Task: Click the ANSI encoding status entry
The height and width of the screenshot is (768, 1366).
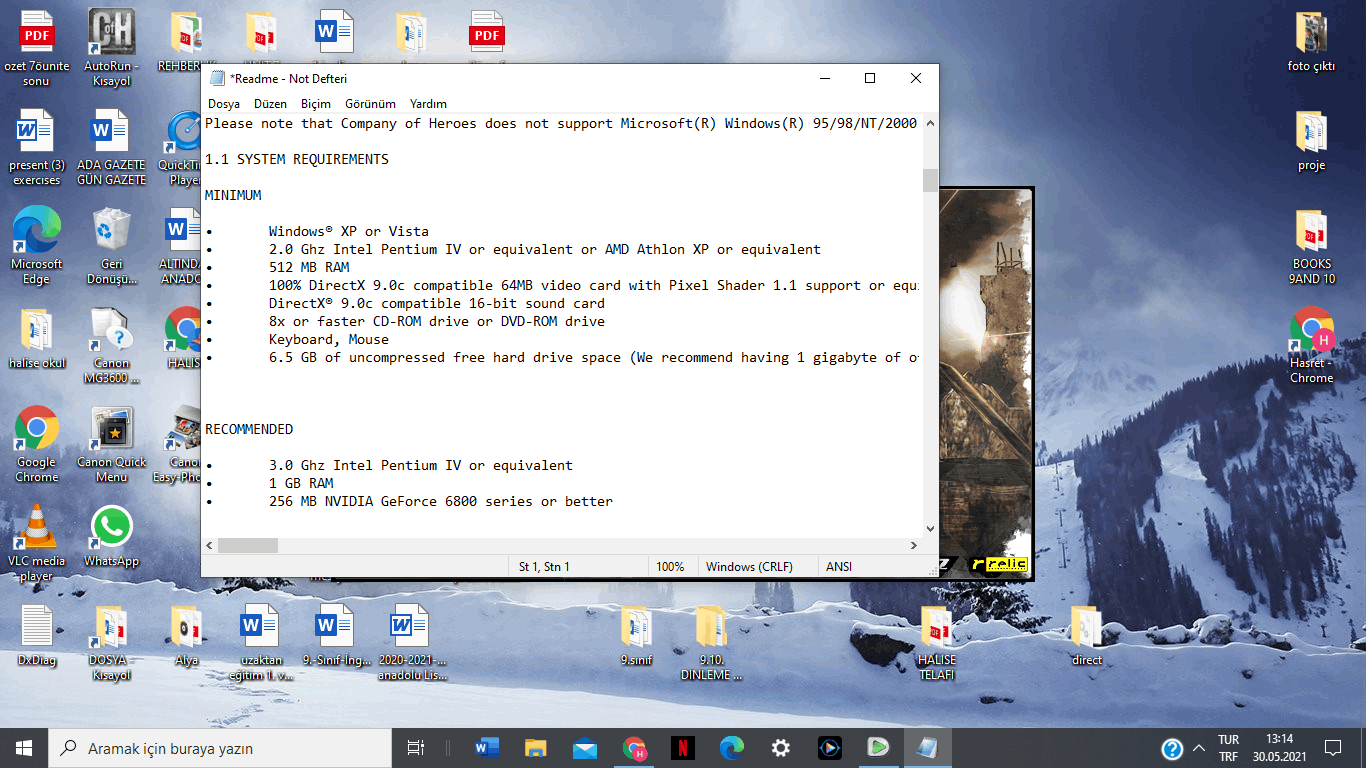Action: [839, 567]
